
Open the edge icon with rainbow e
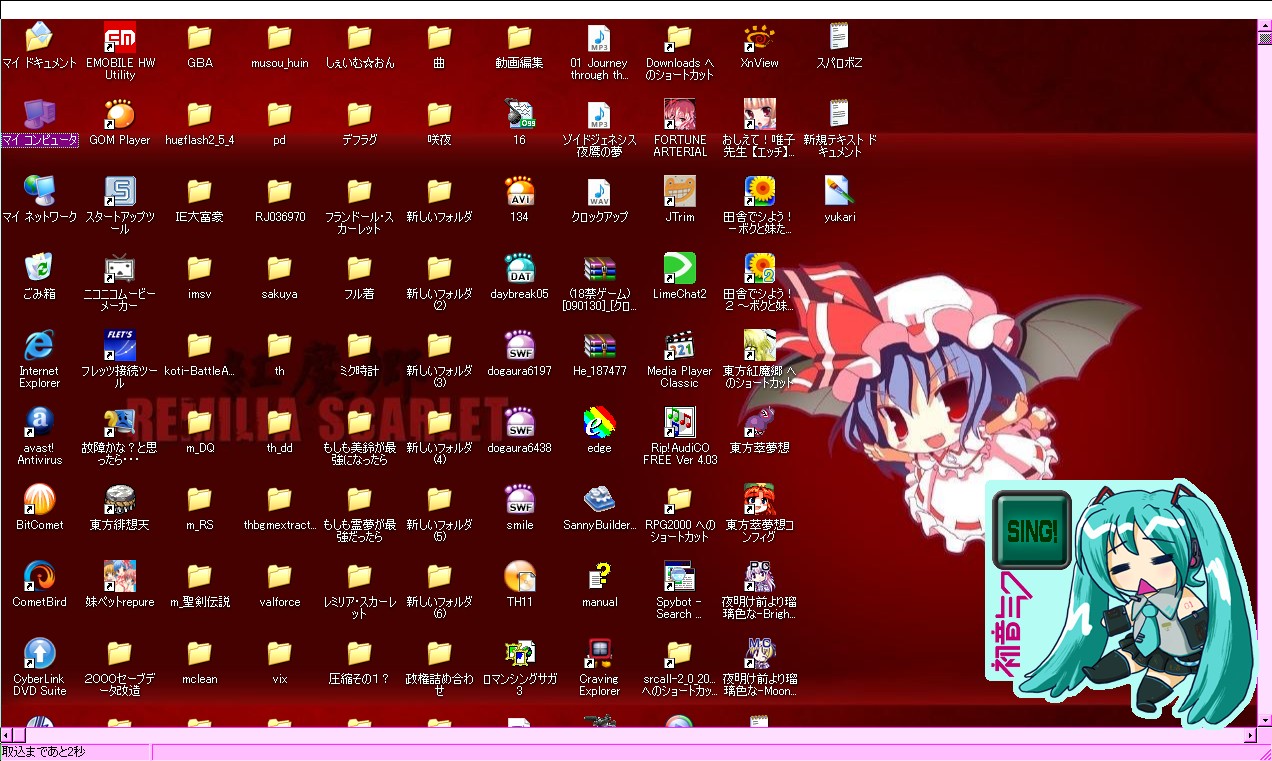tap(599, 423)
